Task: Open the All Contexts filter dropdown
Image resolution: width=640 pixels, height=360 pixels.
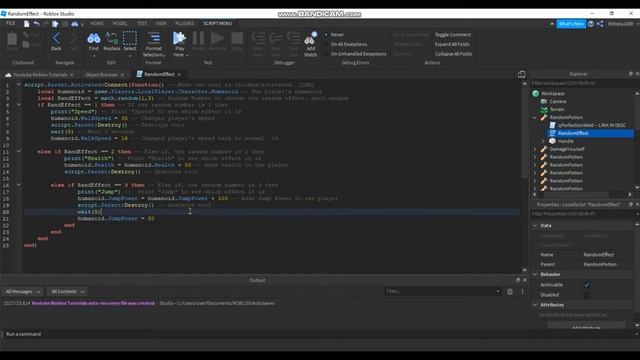Action: click(x=67, y=291)
